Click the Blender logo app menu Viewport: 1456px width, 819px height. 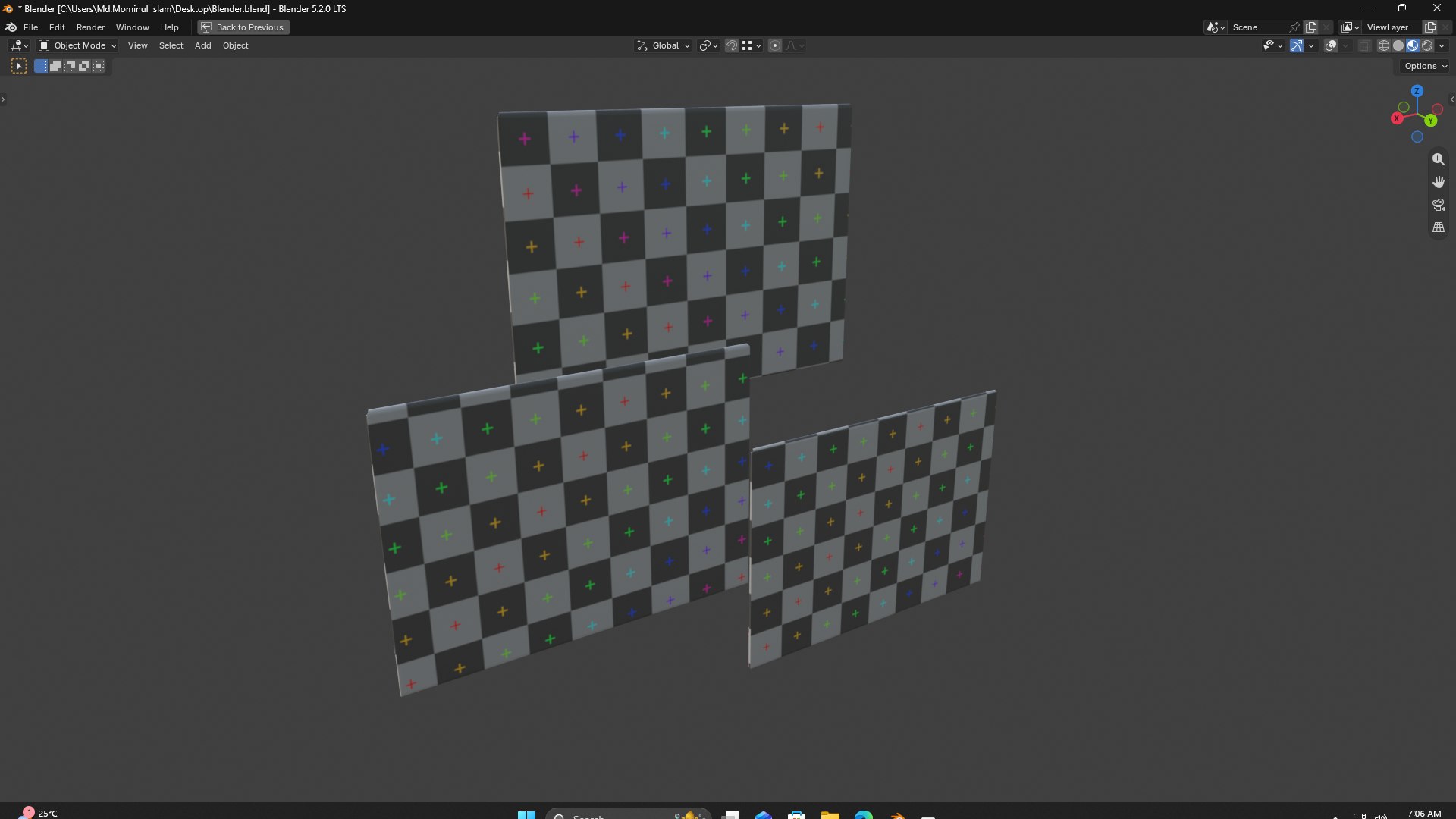point(11,27)
